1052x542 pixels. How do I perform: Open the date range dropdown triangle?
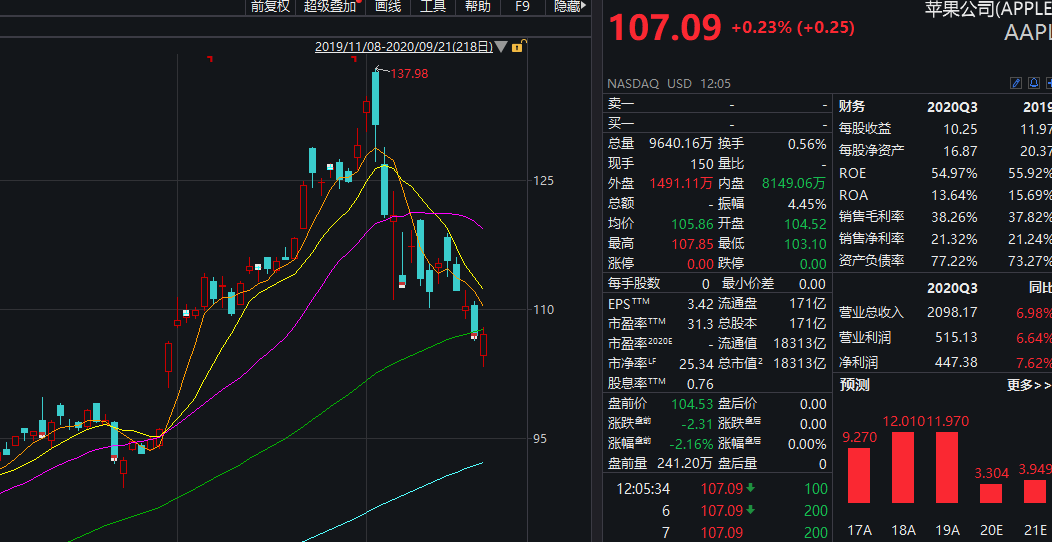tap(501, 47)
